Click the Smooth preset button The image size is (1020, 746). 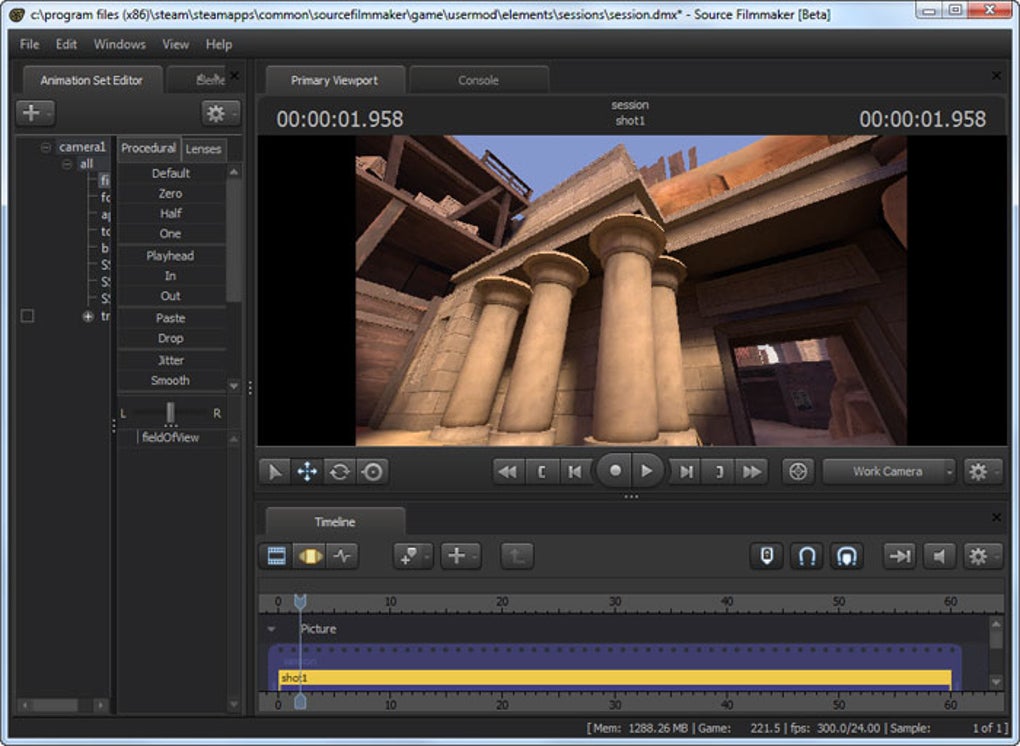(x=170, y=380)
